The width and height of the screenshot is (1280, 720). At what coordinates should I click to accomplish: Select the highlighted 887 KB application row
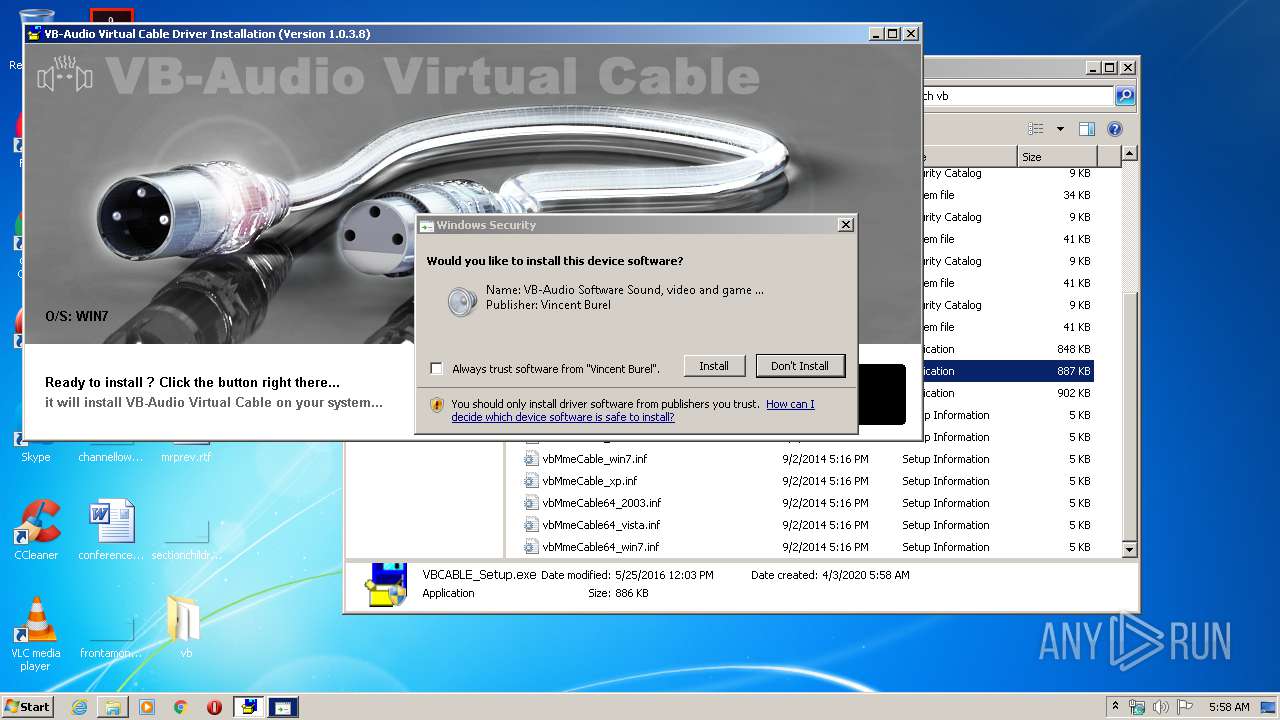[x=1007, y=371]
